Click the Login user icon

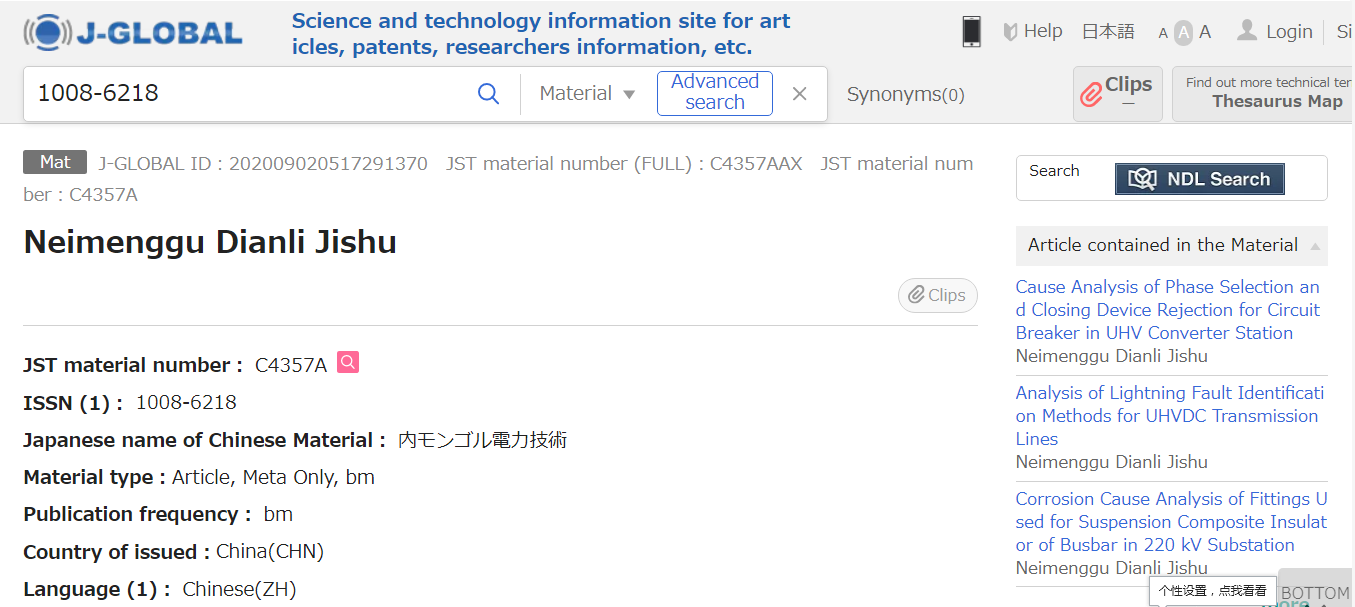(x=1246, y=31)
